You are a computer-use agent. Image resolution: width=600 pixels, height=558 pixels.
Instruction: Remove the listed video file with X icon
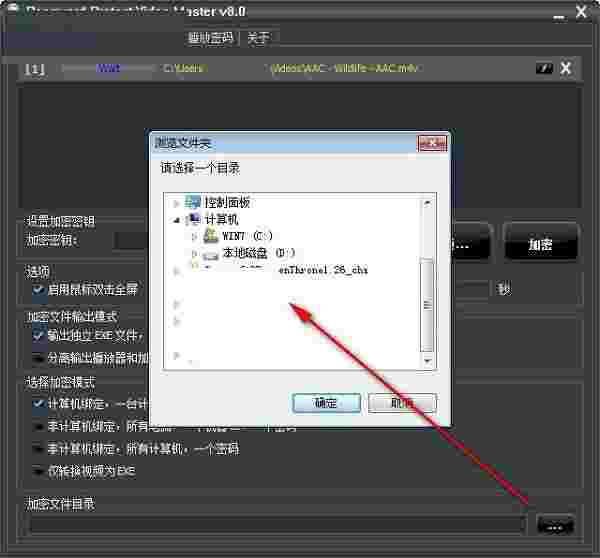coord(566,69)
